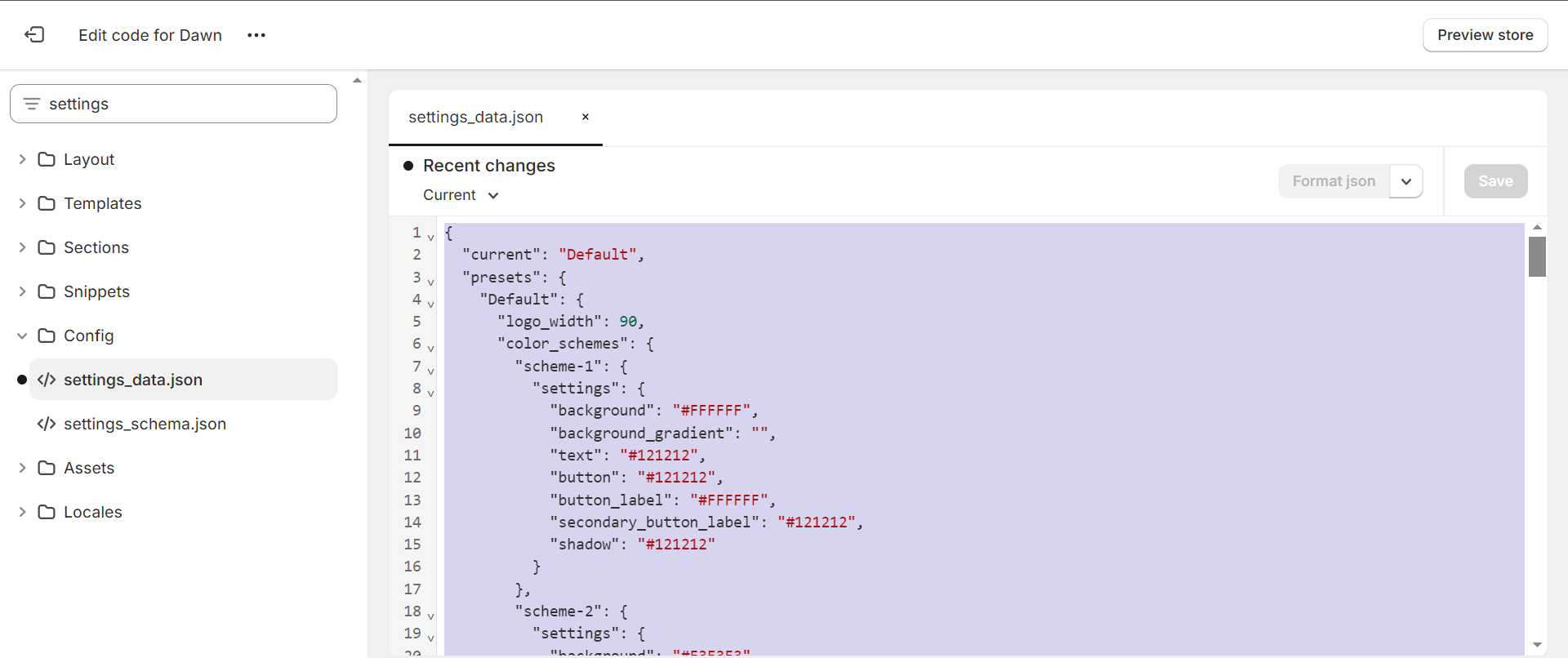Click the Snippets folder icon
Viewport: 1568px width, 658px height.
coord(47,291)
